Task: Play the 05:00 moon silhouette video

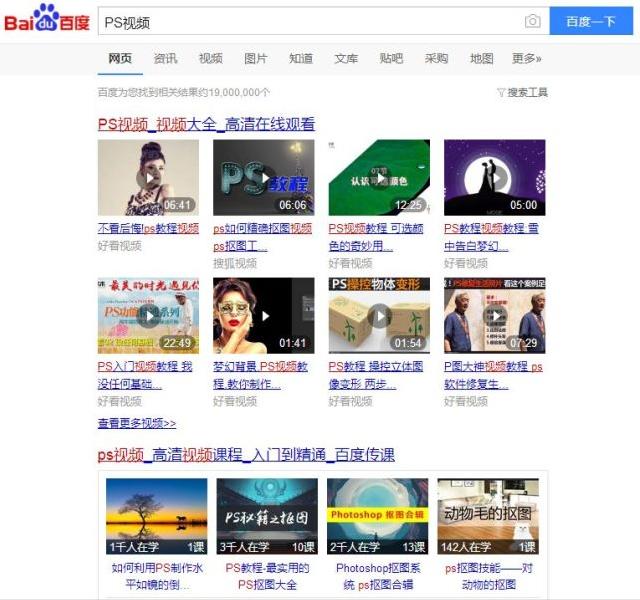Action: pyautogui.click(x=495, y=178)
